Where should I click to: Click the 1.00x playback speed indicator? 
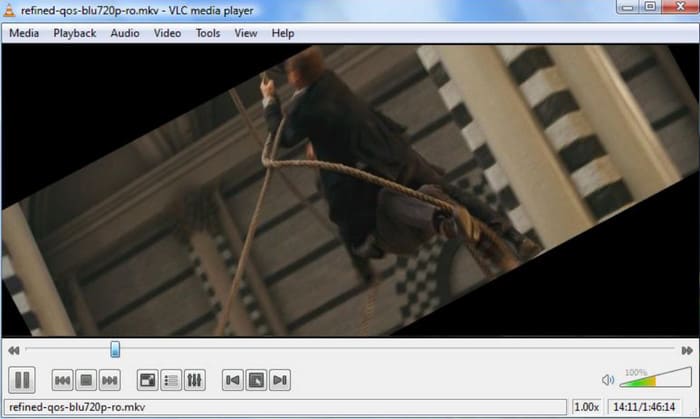(587, 407)
